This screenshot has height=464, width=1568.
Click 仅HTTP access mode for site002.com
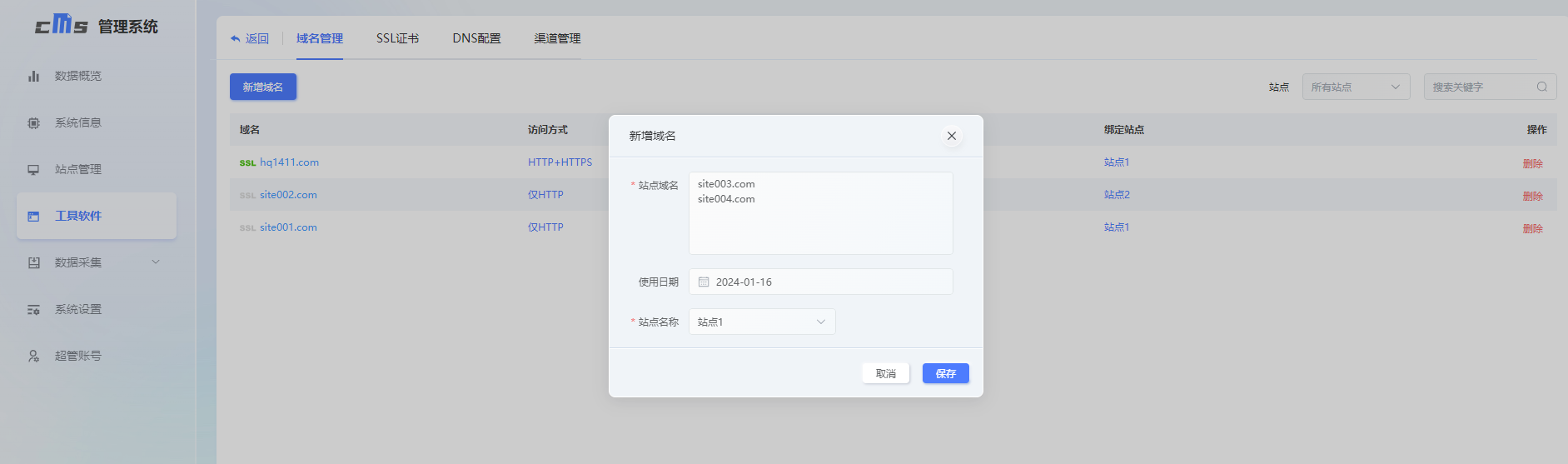(545, 195)
